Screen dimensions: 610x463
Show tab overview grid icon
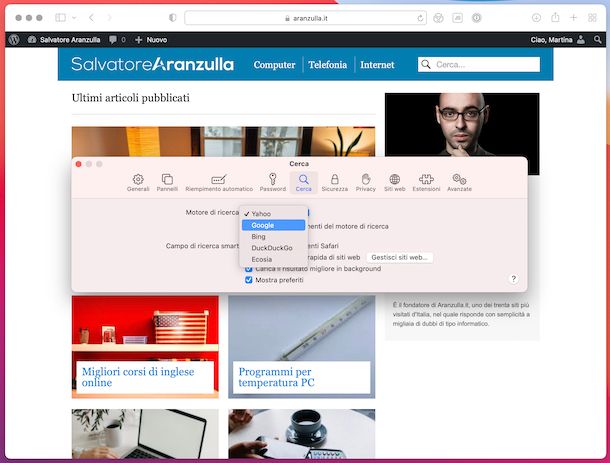coord(592,18)
